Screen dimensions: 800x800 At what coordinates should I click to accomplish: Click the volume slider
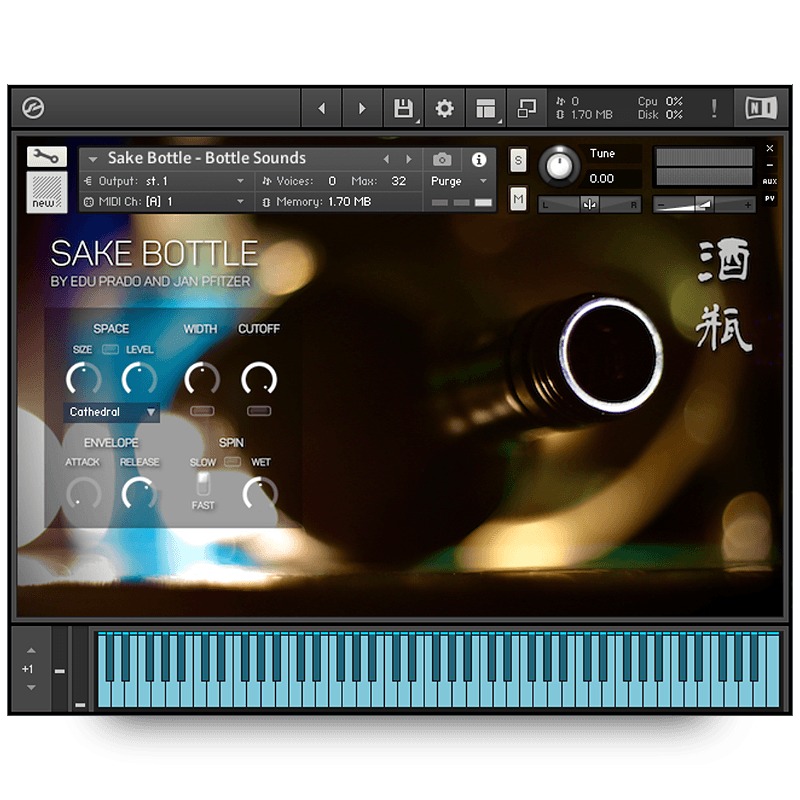click(704, 205)
